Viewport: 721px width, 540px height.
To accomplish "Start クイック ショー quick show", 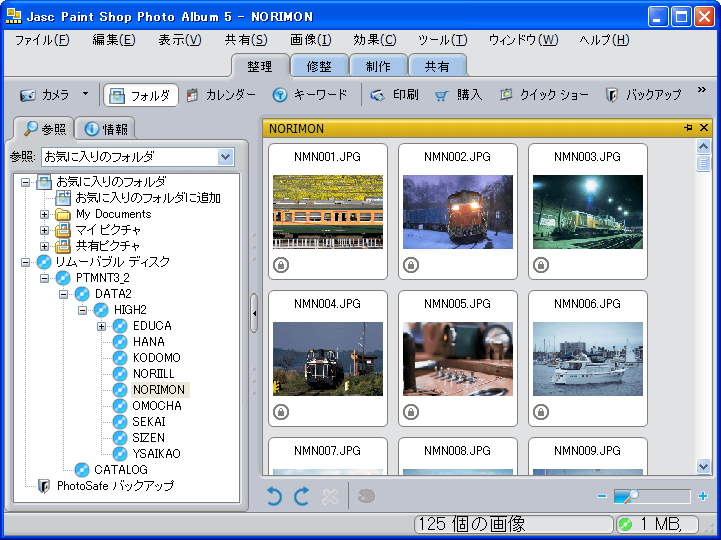I will click(x=544, y=95).
